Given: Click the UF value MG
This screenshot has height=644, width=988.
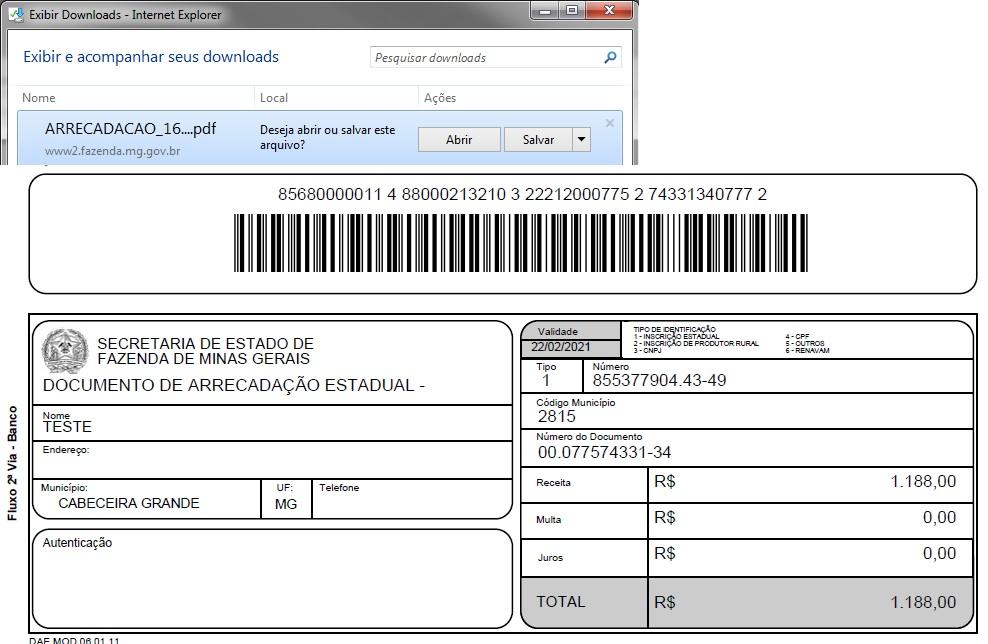Looking at the screenshot, I should click(286, 504).
